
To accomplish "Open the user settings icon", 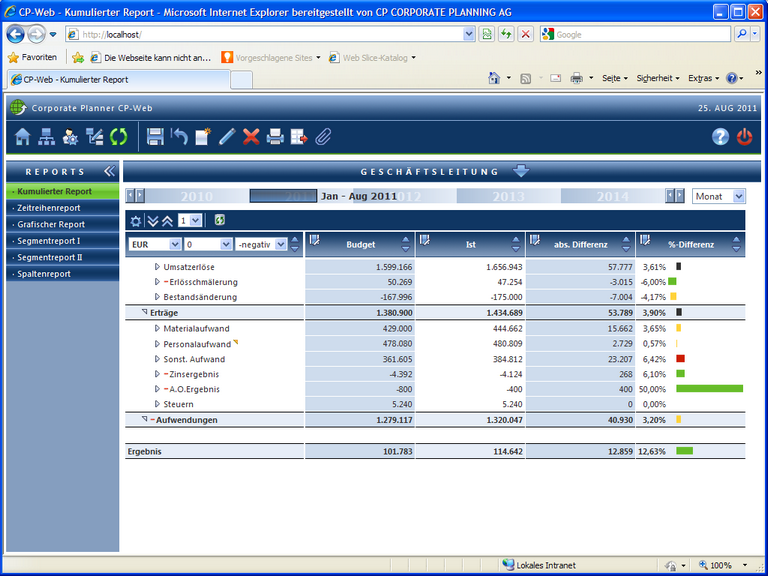I will coord(71,137).
